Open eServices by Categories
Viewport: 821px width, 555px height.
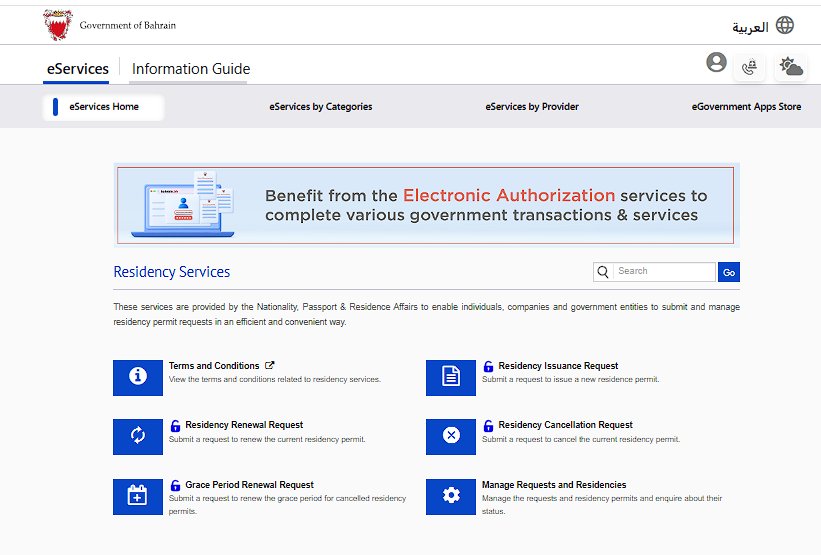[320, 107]
